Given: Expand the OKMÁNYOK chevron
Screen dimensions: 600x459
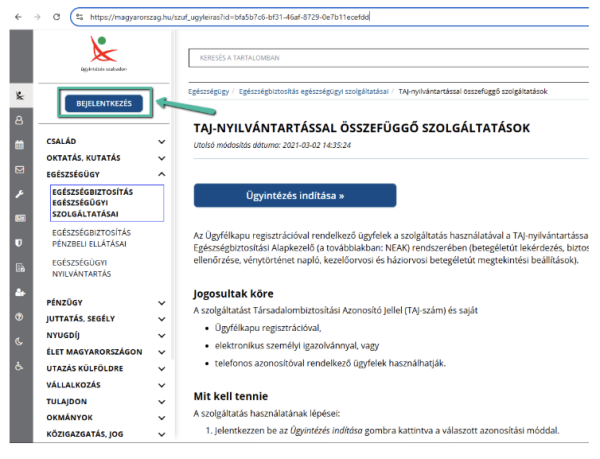Looking at the screenshot, I should click(162, 418).
